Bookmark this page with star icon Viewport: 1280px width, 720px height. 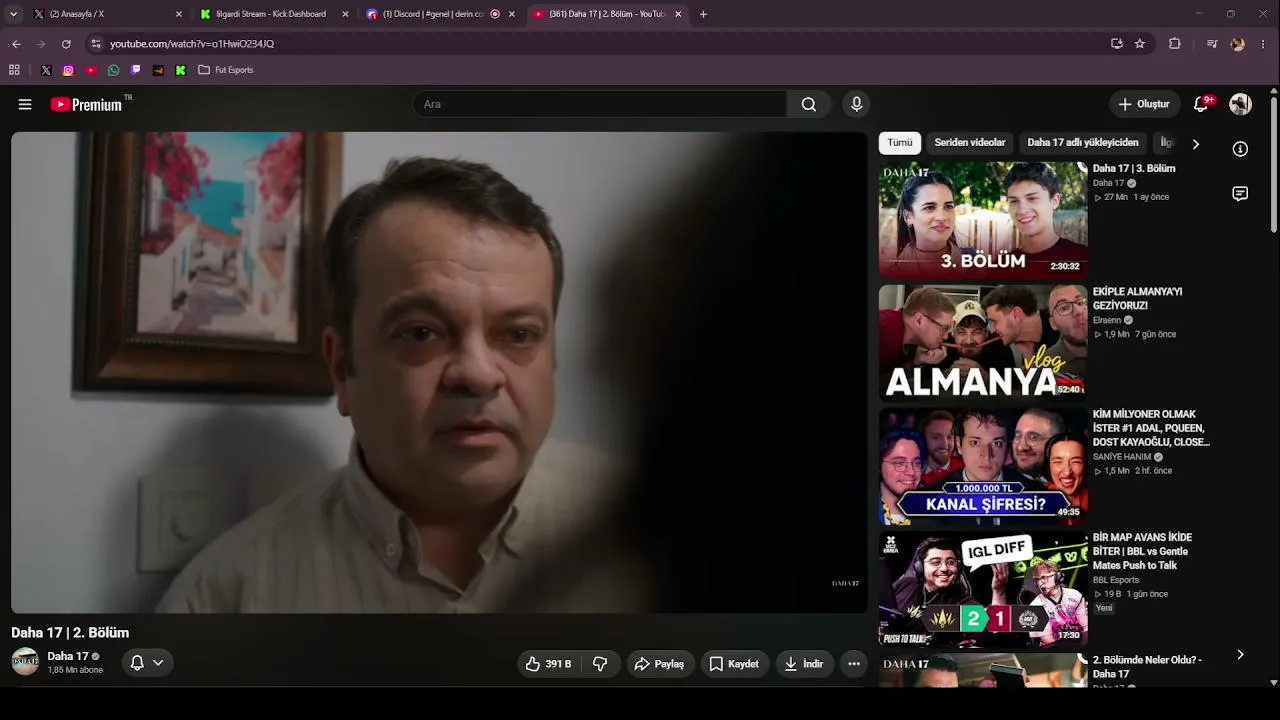click(1139, 44)
